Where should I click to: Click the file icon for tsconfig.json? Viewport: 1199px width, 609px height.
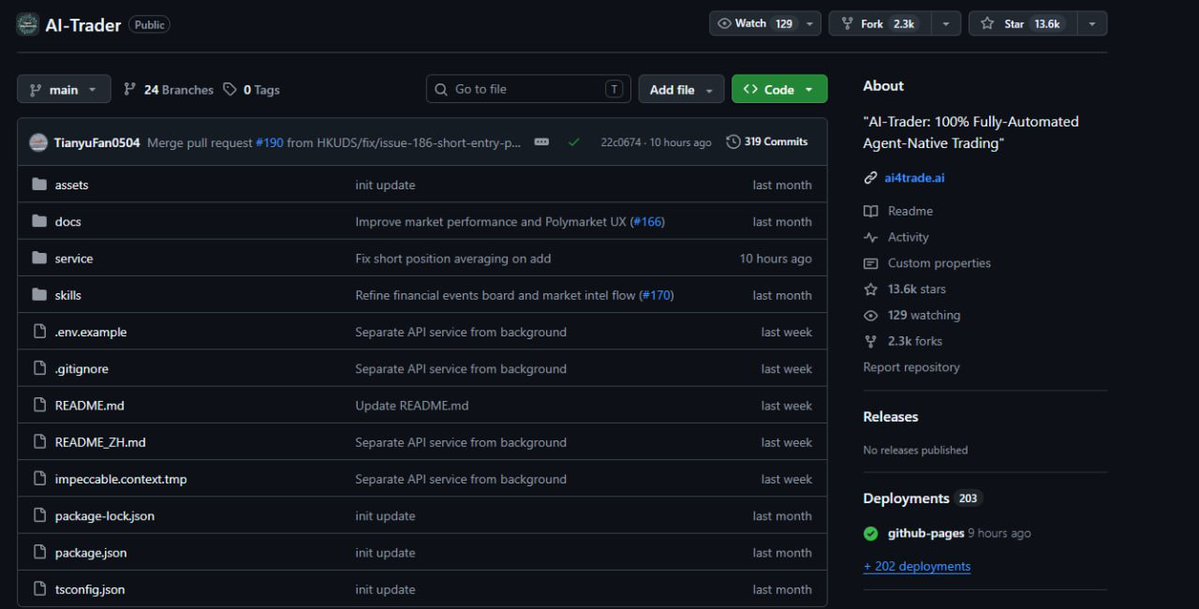pyautogui.click(x=40, y=589)
